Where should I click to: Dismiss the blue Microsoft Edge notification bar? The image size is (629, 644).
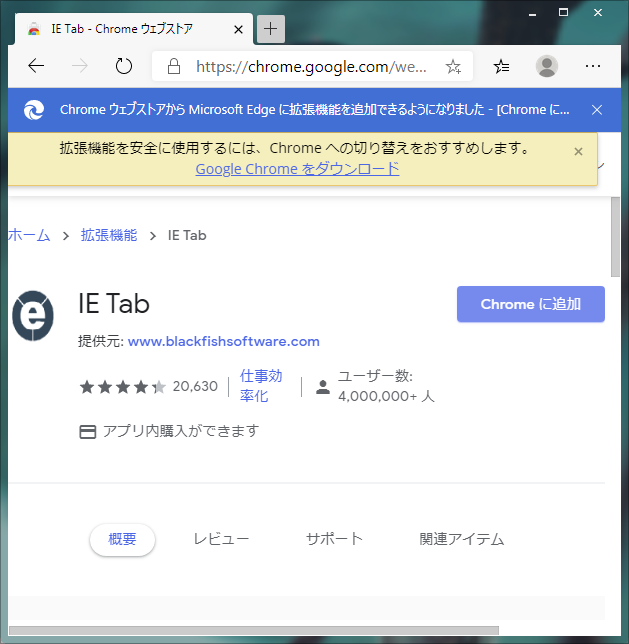597,110
